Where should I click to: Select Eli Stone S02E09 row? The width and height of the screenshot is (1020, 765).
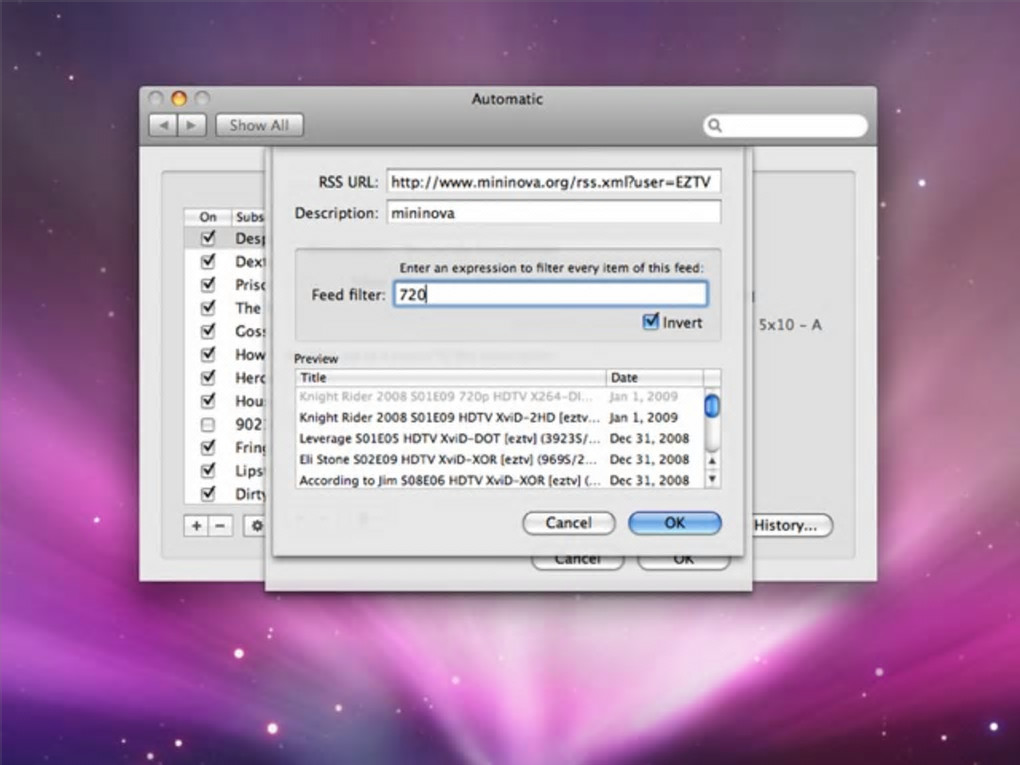500,459
